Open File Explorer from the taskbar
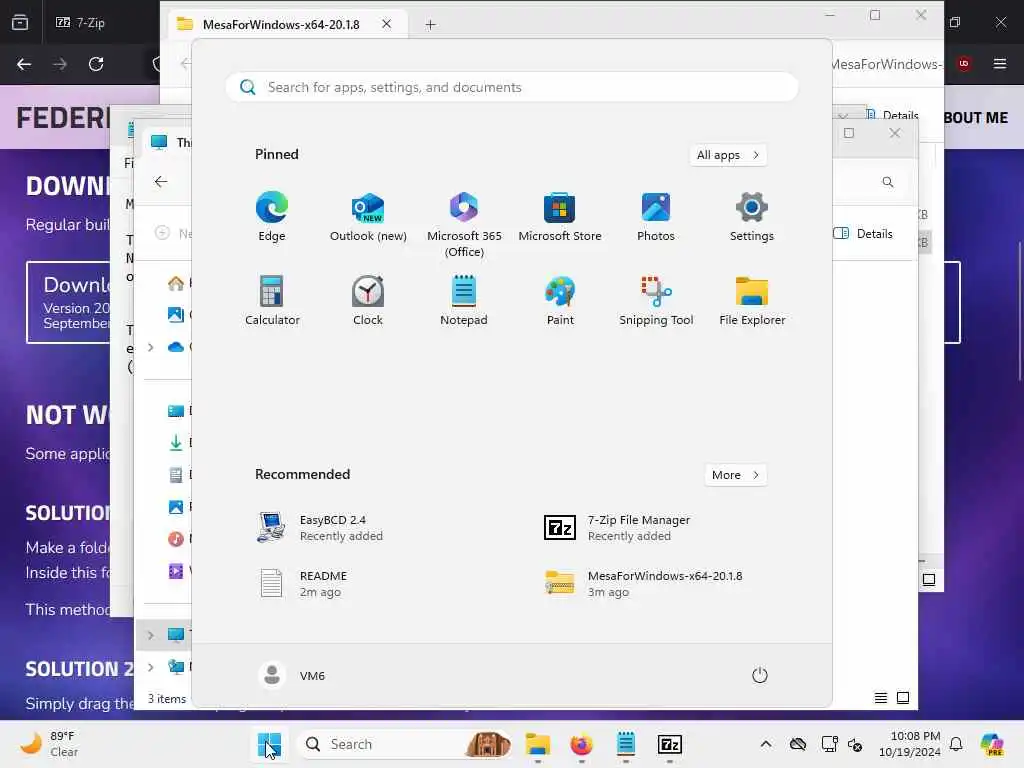The image size is (1024, 768). click(x=537, y=744)
